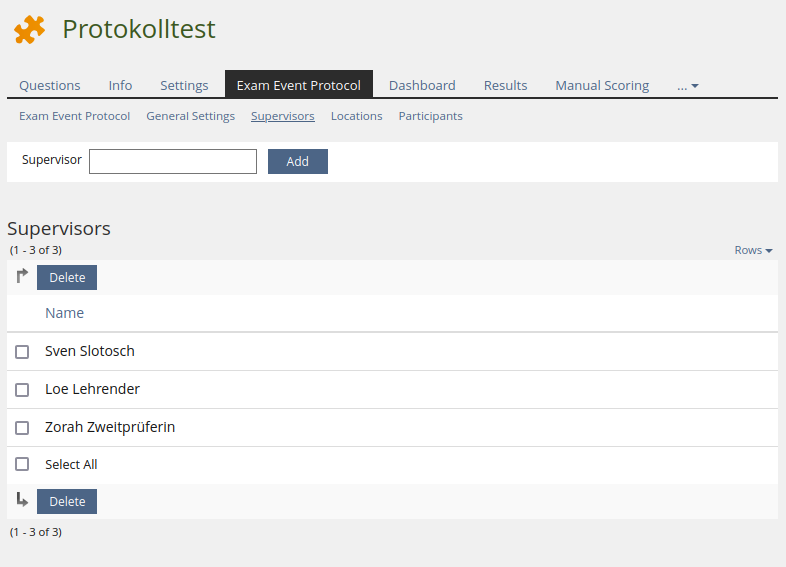This screenshot has height=567, width=786.
Task: Open the Dashboard tab
Action: point(422,86)
